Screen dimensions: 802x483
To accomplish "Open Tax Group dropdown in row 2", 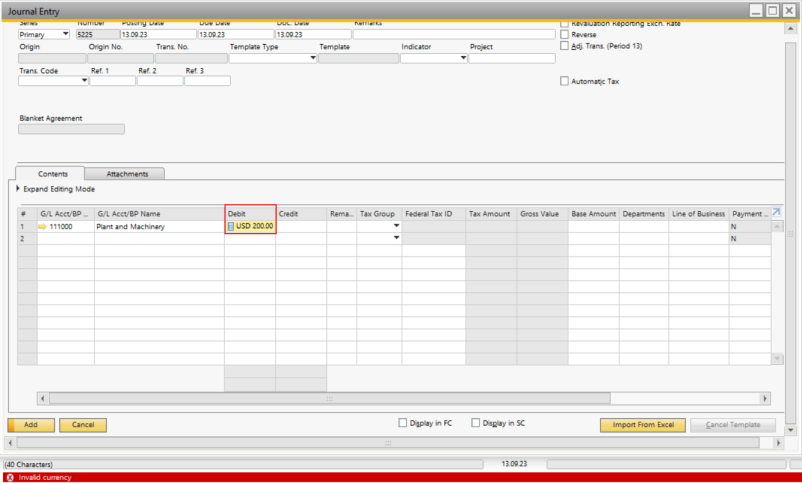I will [396, 238].
